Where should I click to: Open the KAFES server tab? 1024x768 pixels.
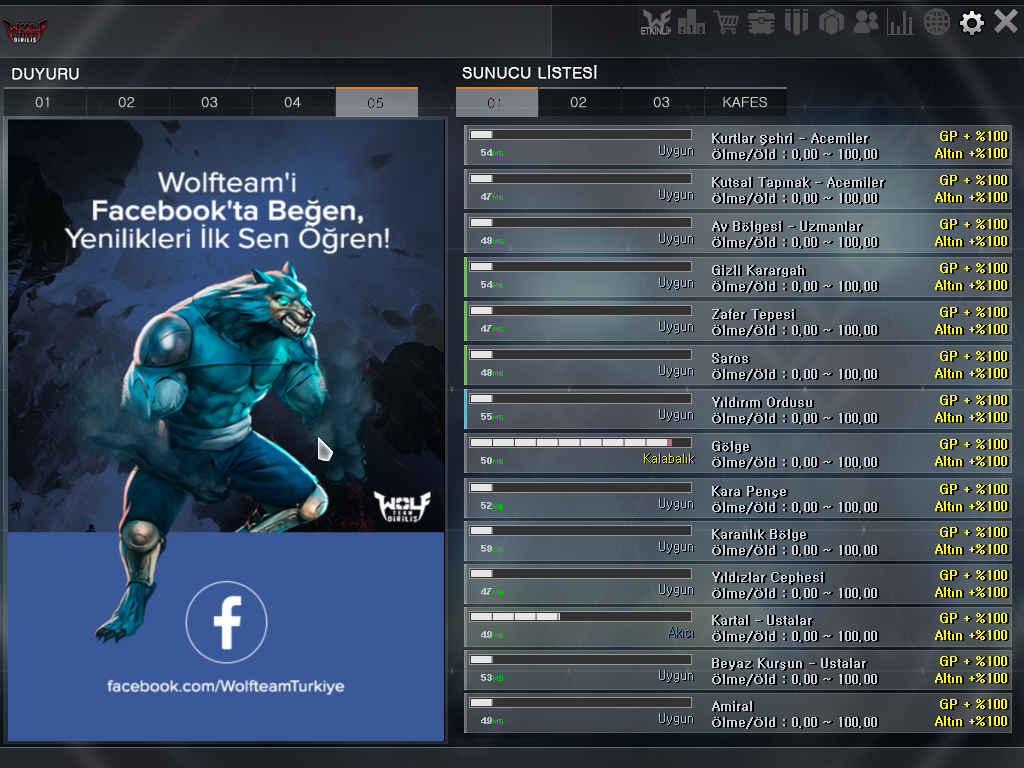pos(745,103)
